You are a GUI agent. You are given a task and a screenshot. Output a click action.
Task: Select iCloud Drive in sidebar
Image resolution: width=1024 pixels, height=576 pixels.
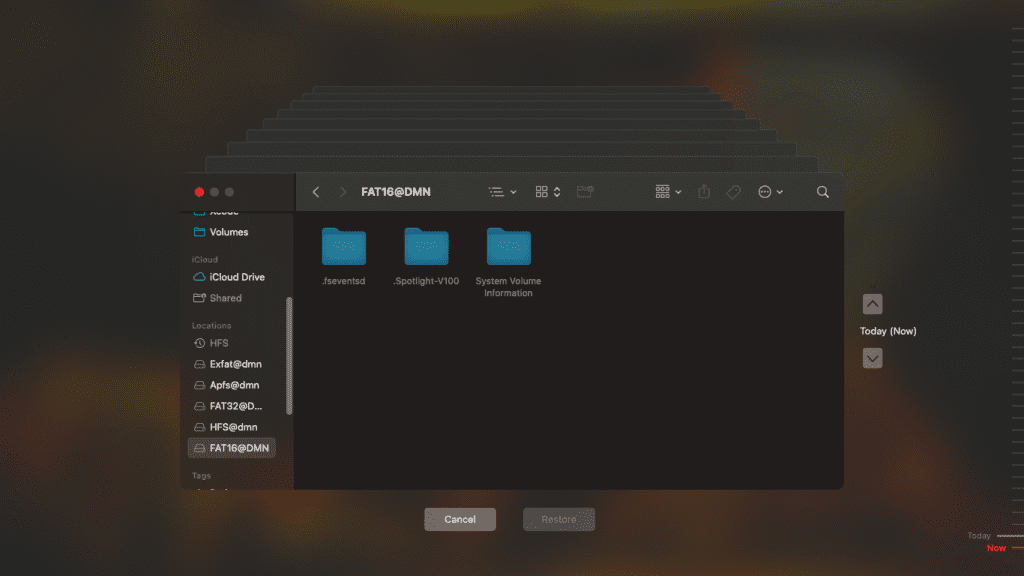pos(236,277)
